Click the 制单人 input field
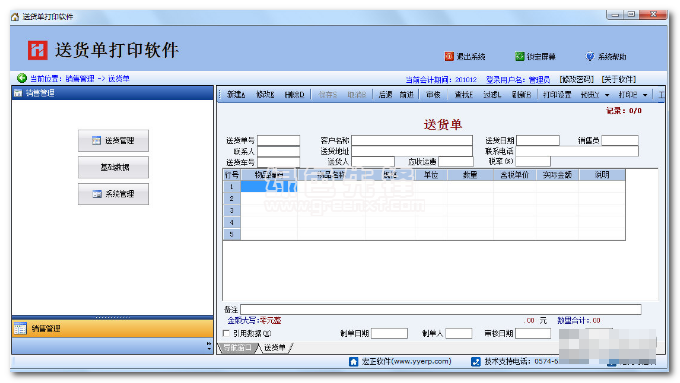680x383 pixels. 458,333
